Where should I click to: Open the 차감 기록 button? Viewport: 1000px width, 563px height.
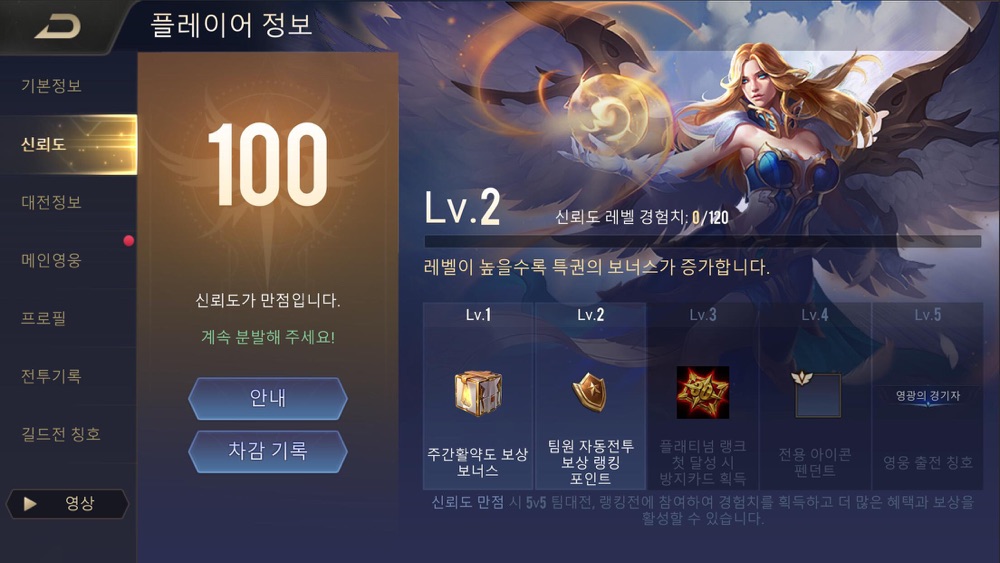(268, 451)
